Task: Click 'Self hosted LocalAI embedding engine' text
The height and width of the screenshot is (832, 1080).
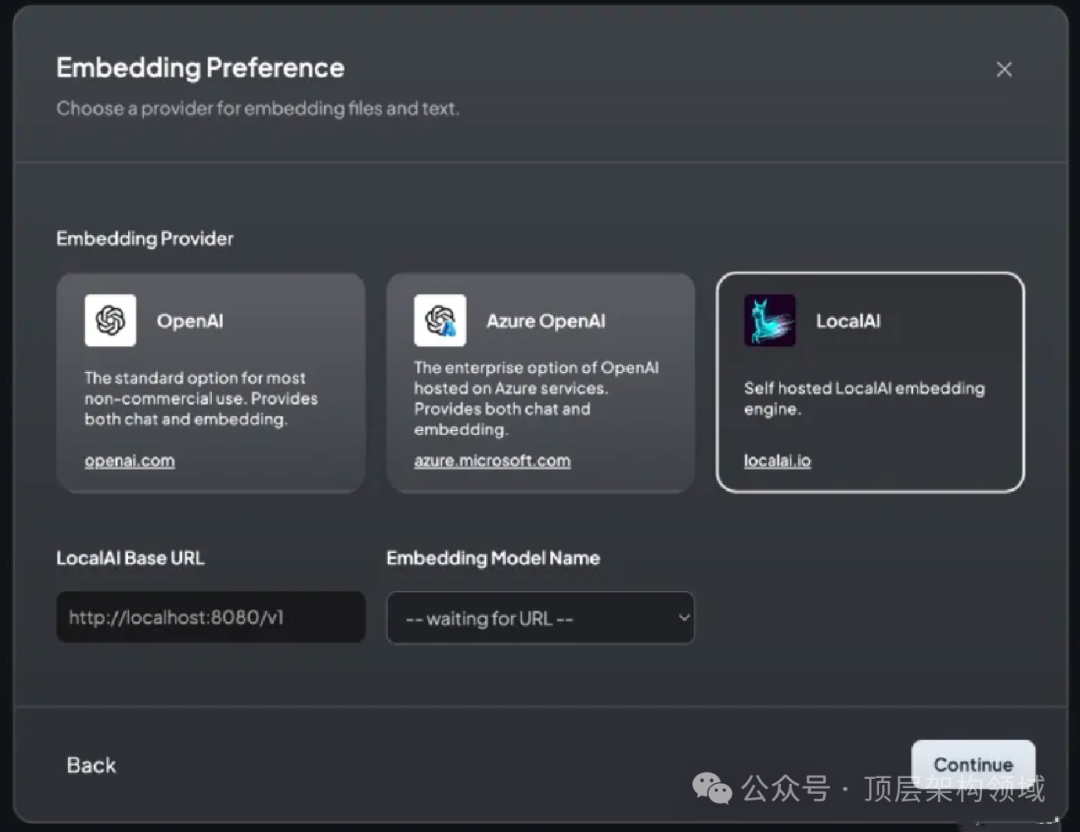Action: coord(864,398)
